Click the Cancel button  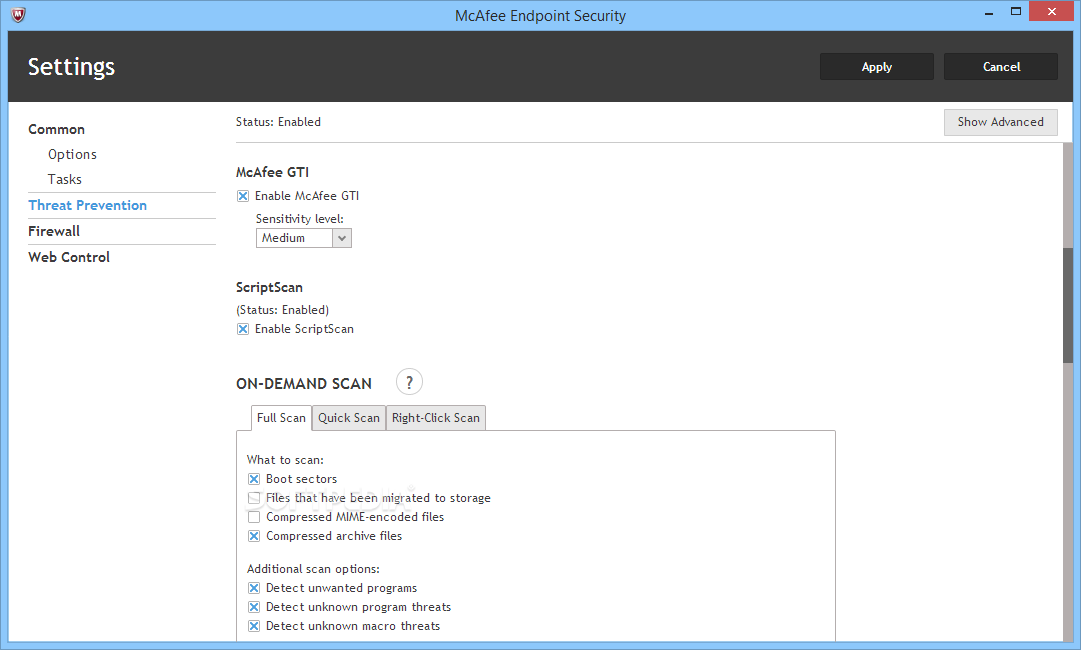point(1001,67)
